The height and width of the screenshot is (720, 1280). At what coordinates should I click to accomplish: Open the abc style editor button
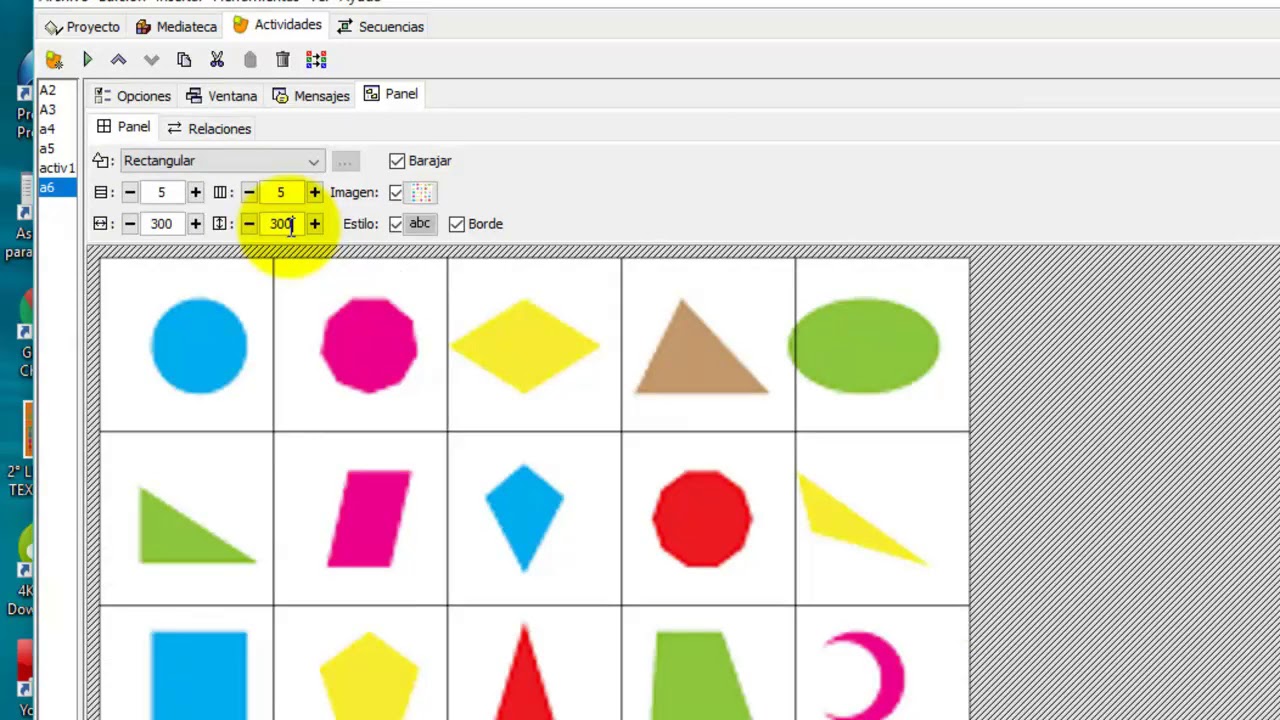click(x=419, y=224)
